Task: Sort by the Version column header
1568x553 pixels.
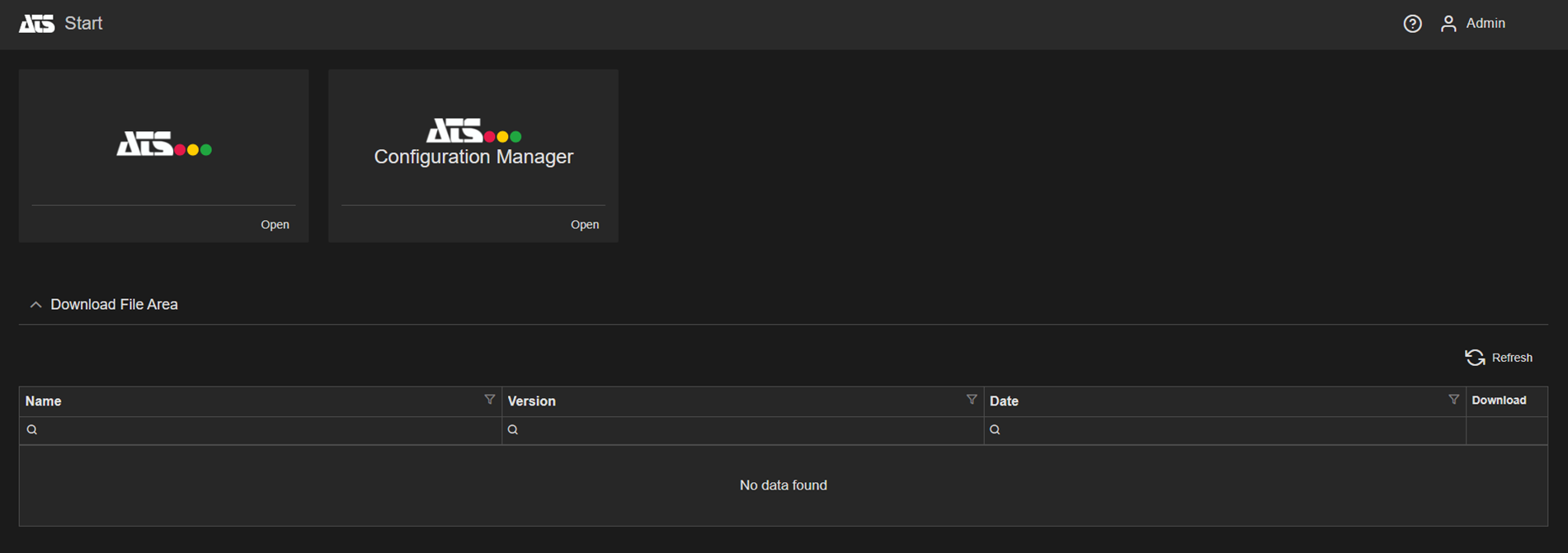Action: pyautogui.click(x=531, y=401)
